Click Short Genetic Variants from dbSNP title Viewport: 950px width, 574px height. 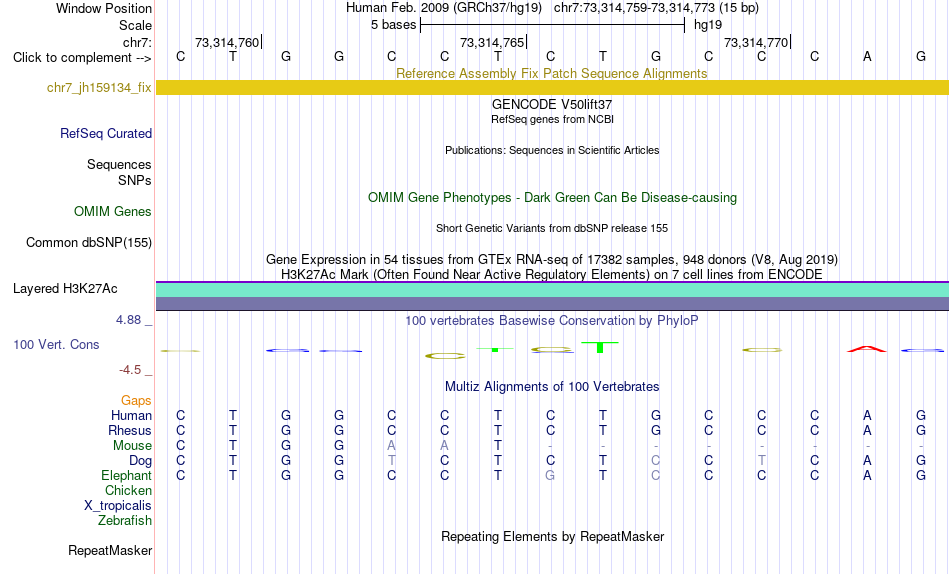point(552,229)
